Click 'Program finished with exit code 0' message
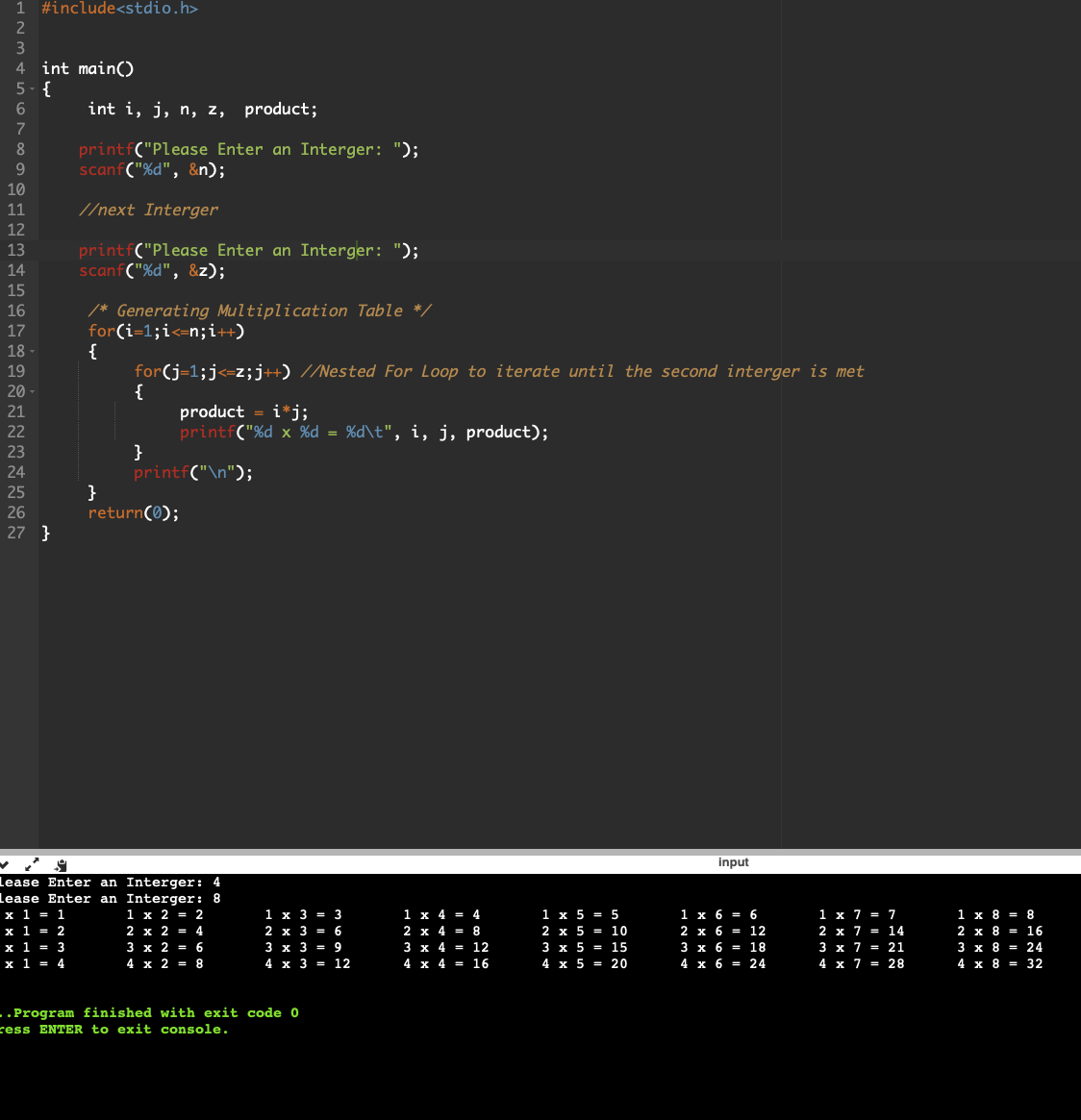Viewport: 1081px width, 1120px height. [x=156, y=1013]
